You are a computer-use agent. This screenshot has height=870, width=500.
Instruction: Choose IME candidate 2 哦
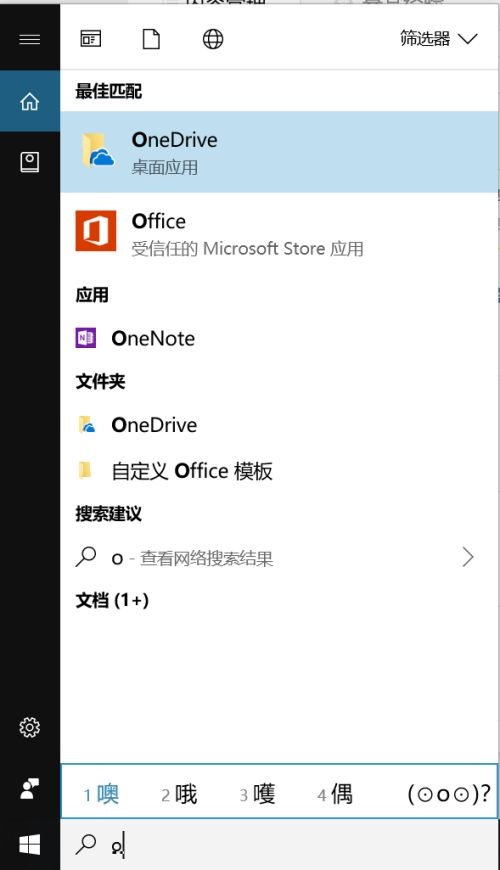tap(179, 794)
